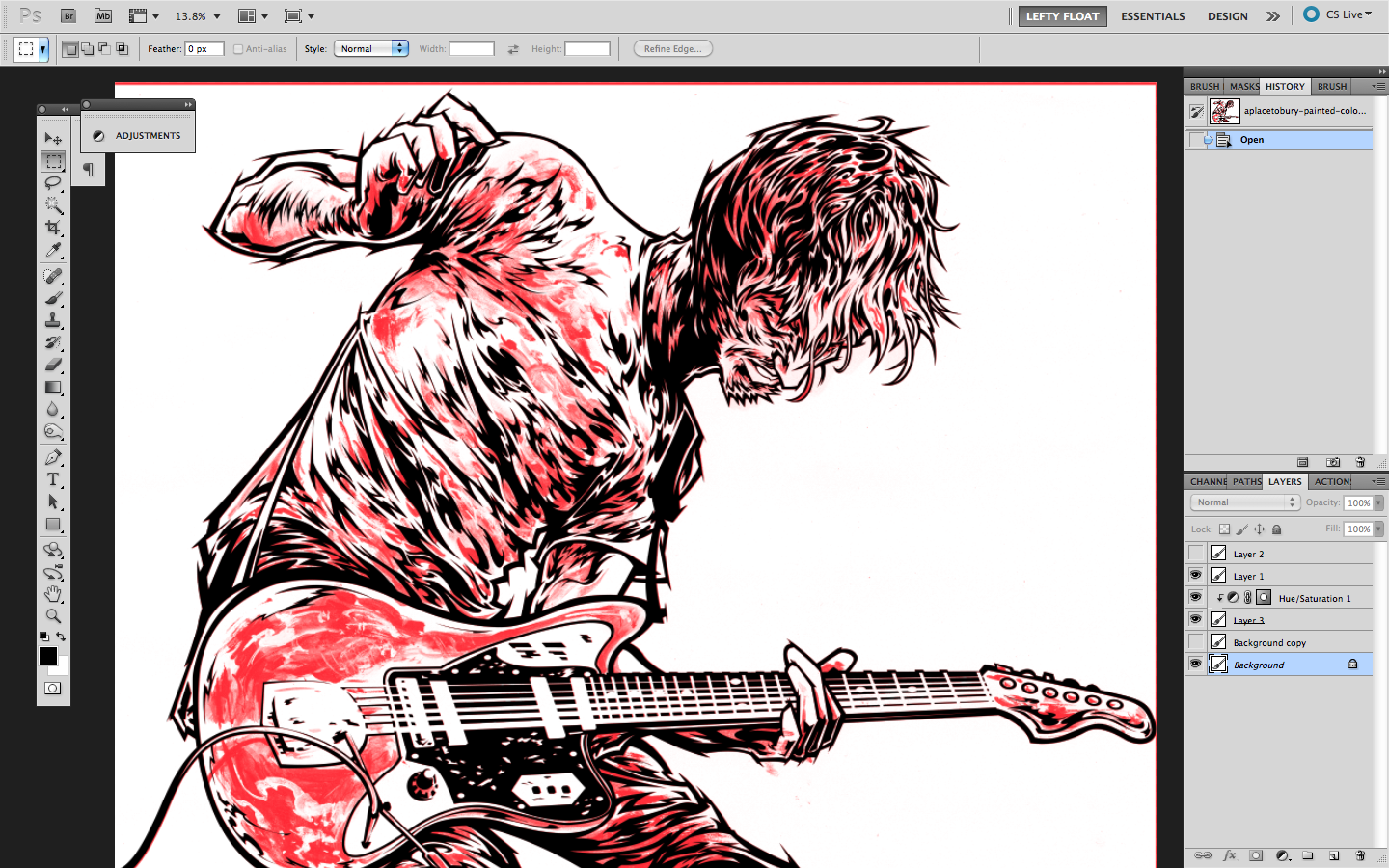Select the Clone Stamp tool
1389x868 pixels.
pyautogui.click(x=53, y=320)
